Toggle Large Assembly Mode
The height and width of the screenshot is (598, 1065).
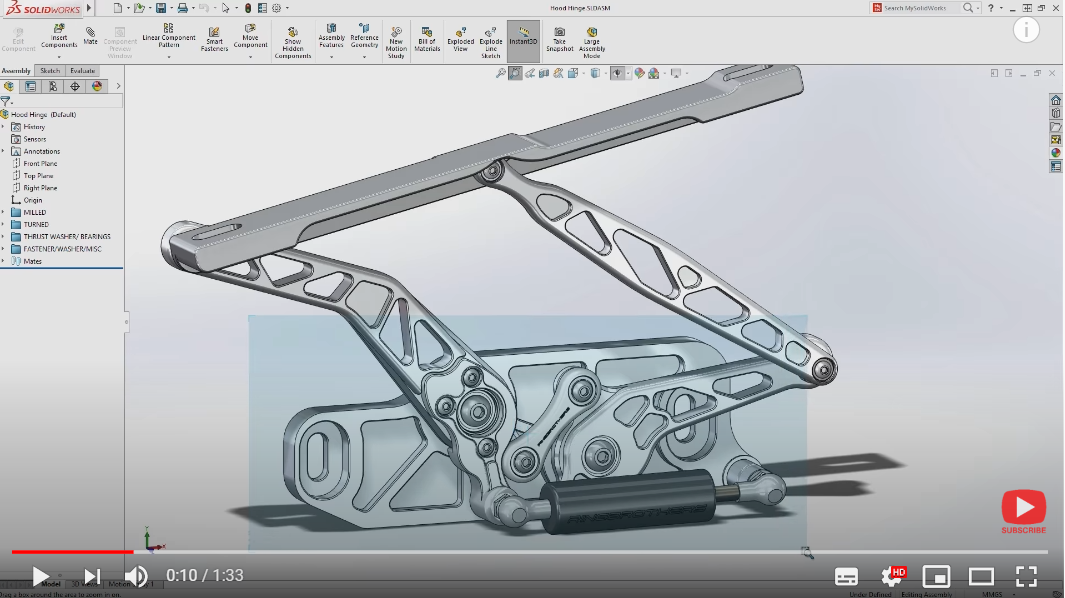[592, 42]
